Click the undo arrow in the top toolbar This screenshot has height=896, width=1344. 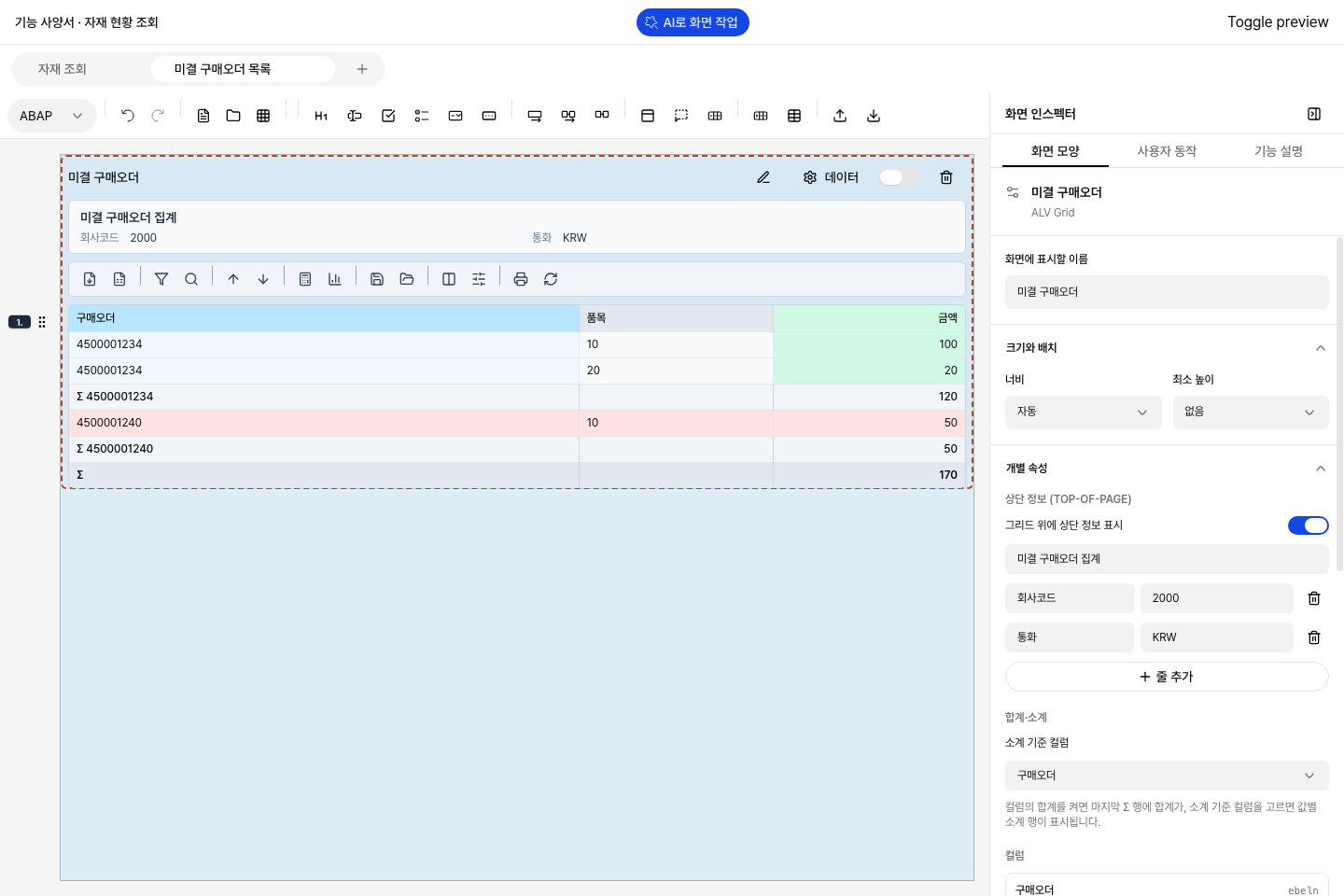(x=128, y=116)
